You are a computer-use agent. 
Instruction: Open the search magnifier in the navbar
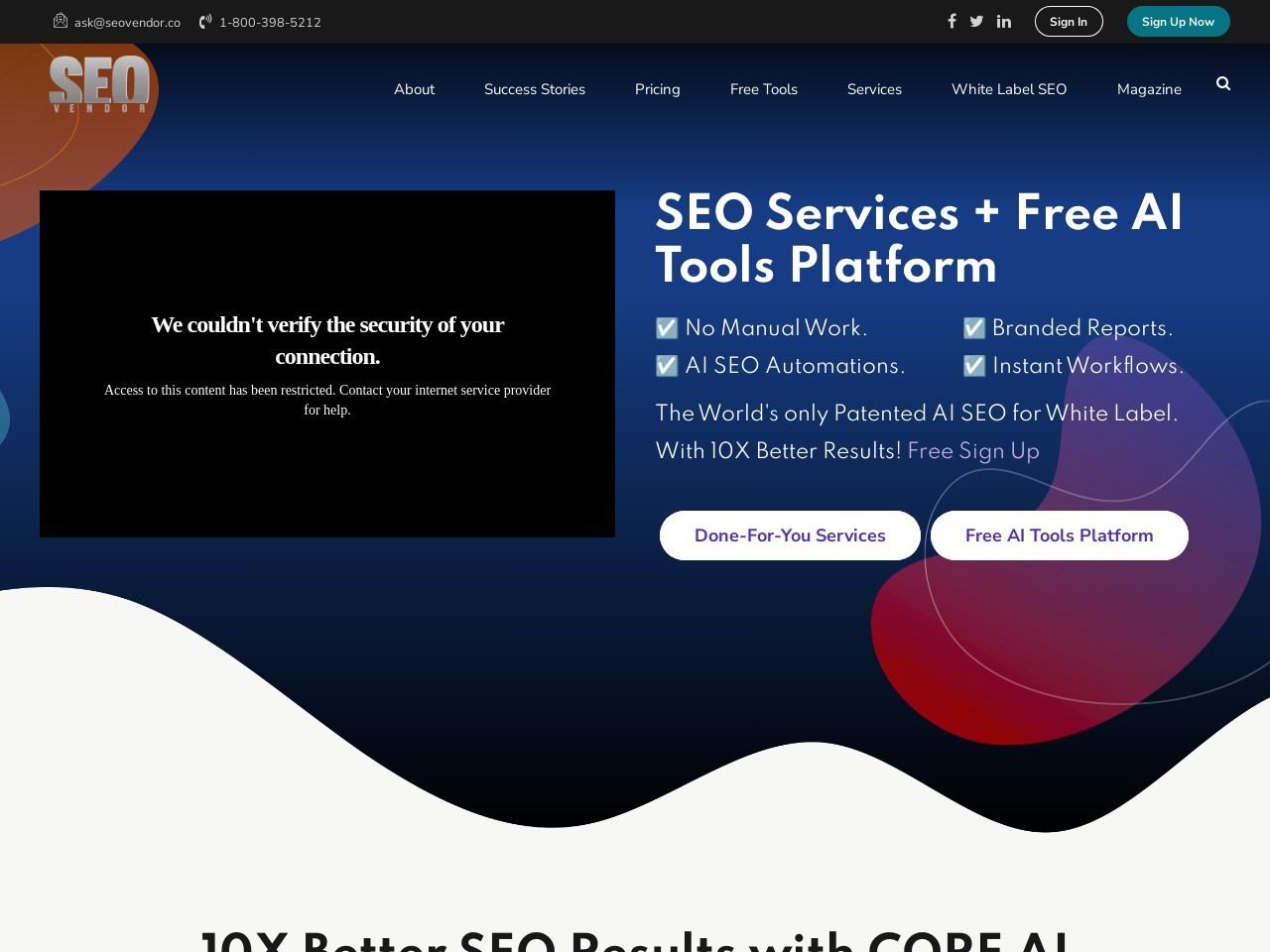1222,83
